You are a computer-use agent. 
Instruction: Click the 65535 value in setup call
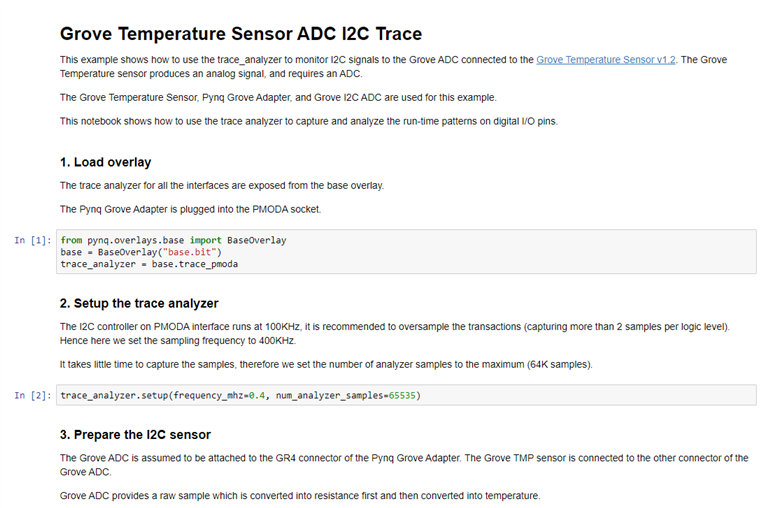click(402, 395)
